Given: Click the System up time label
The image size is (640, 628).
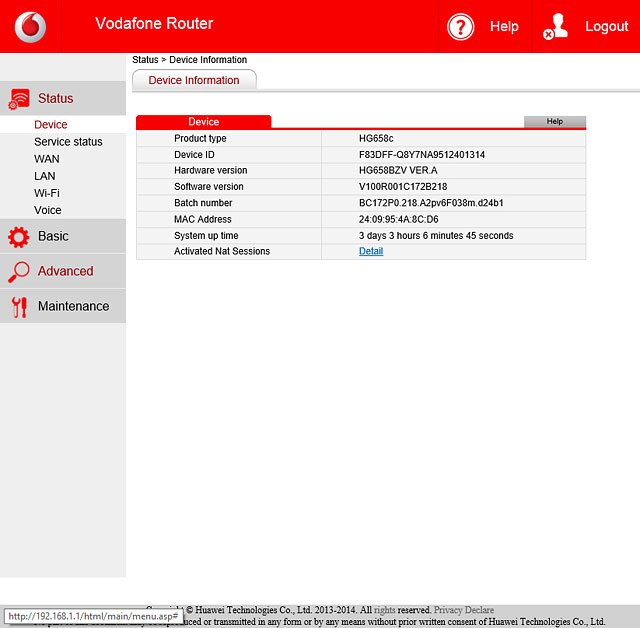Looking at the screenshot, I should [206, 235].
